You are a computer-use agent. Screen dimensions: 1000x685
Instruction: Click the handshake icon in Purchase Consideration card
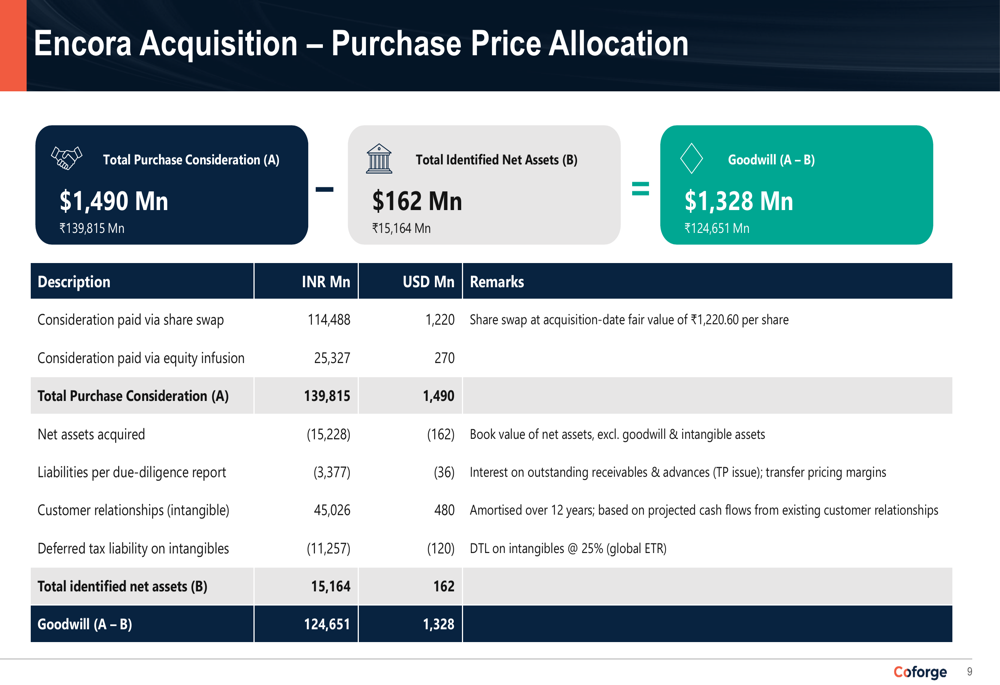(66, 158)
